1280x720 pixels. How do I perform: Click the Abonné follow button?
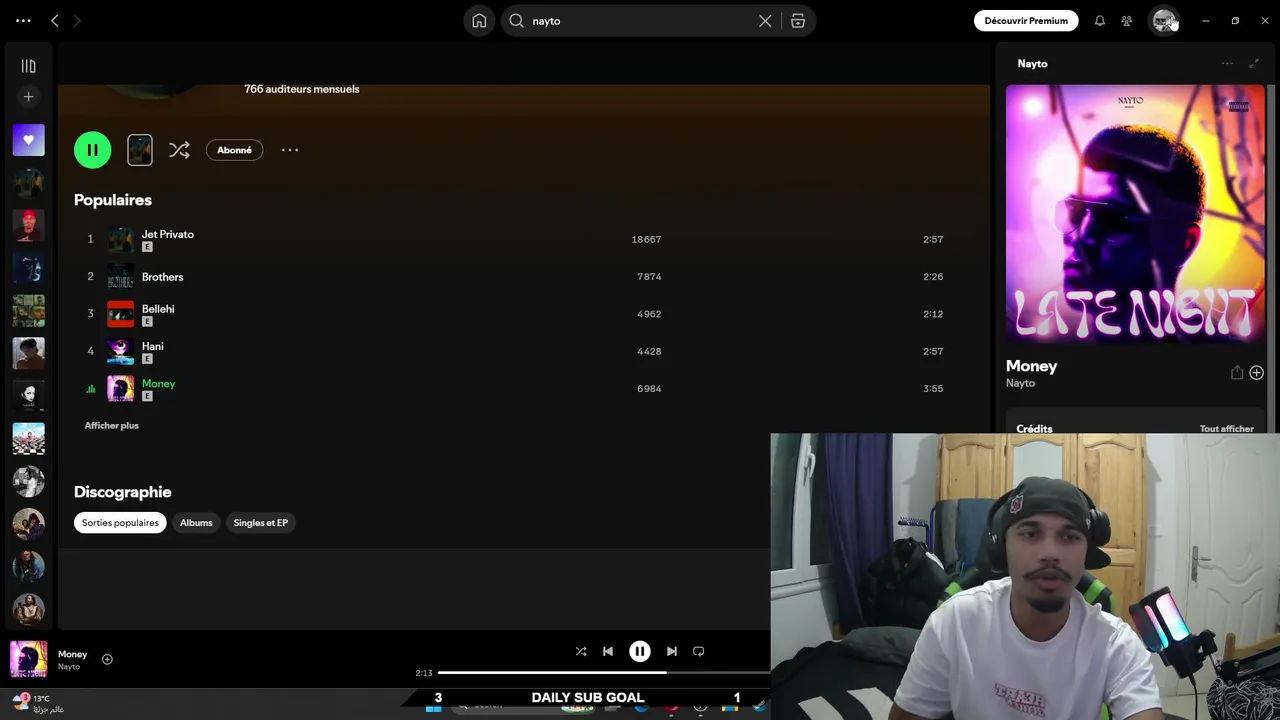click(x=234, y=150)
